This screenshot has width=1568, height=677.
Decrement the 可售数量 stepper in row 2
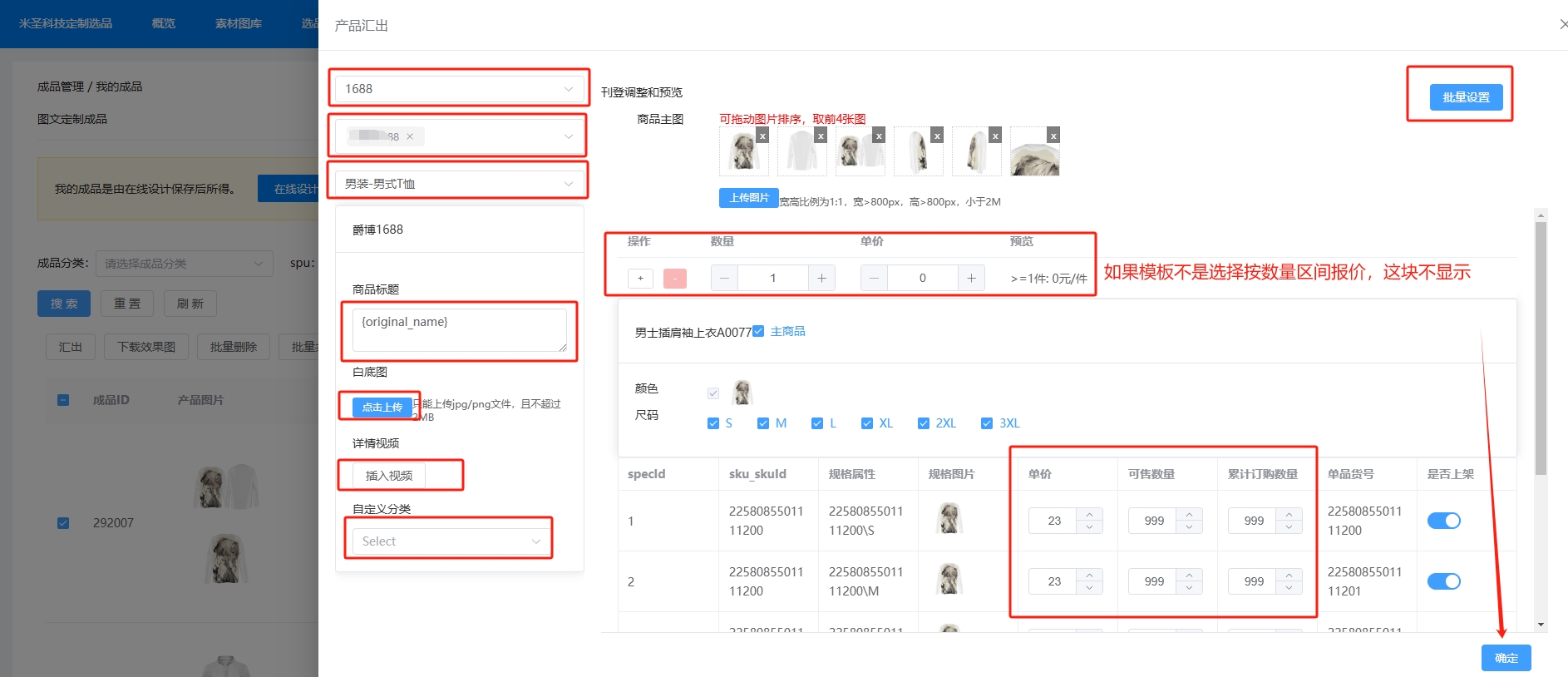click(1189, 588)
